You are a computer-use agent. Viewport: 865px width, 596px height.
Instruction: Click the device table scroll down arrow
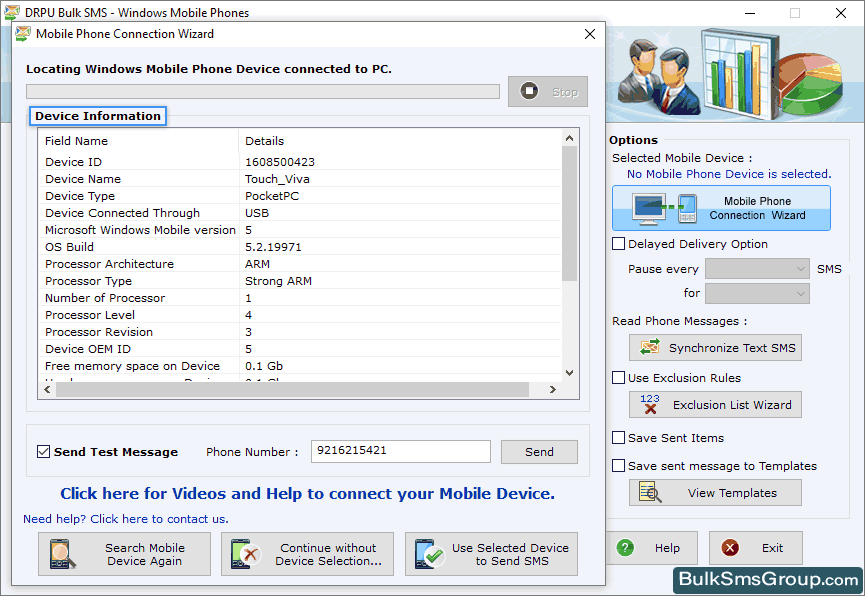pos(569,372)
